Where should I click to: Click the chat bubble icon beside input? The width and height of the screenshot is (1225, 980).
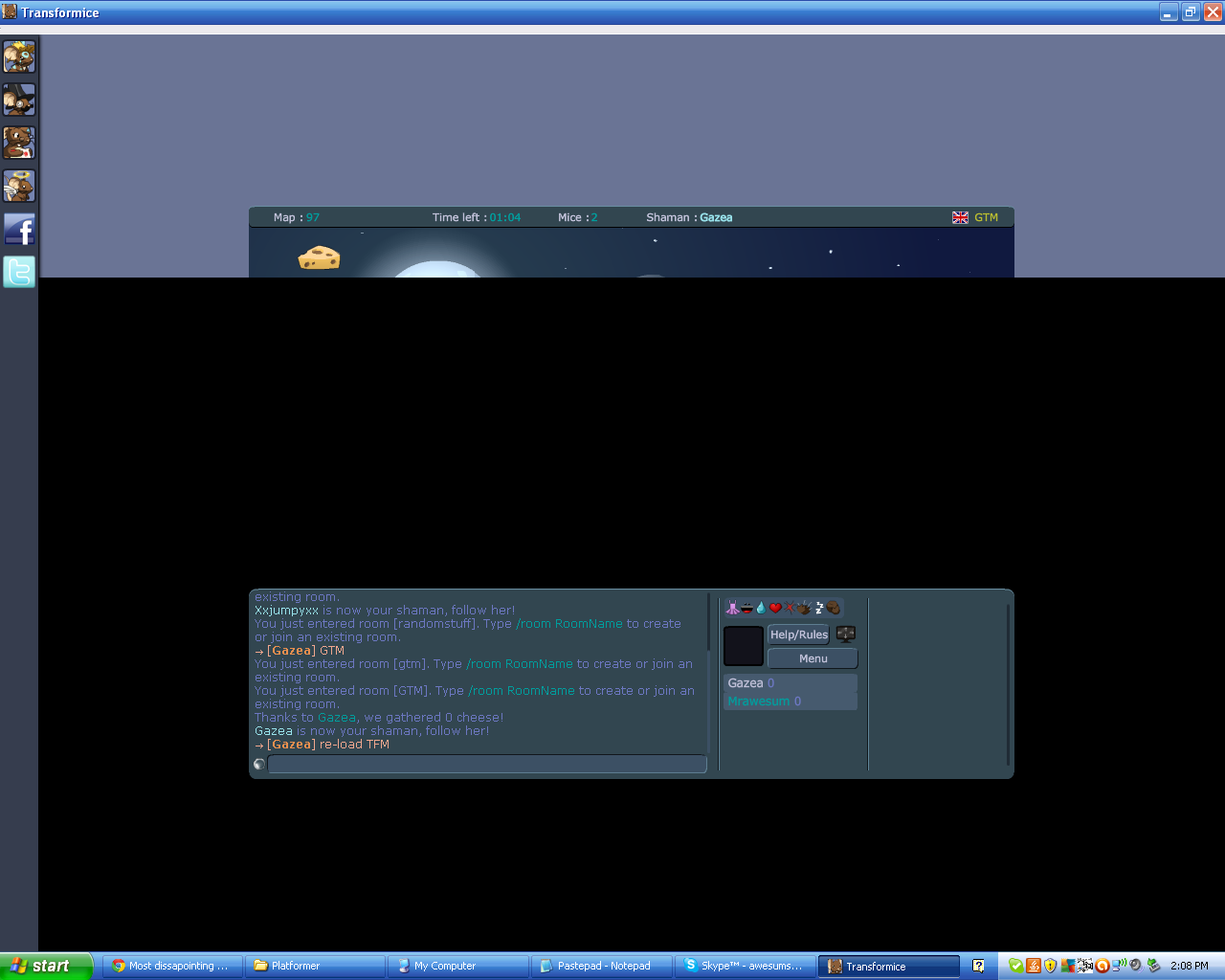[x=259, y=764]
